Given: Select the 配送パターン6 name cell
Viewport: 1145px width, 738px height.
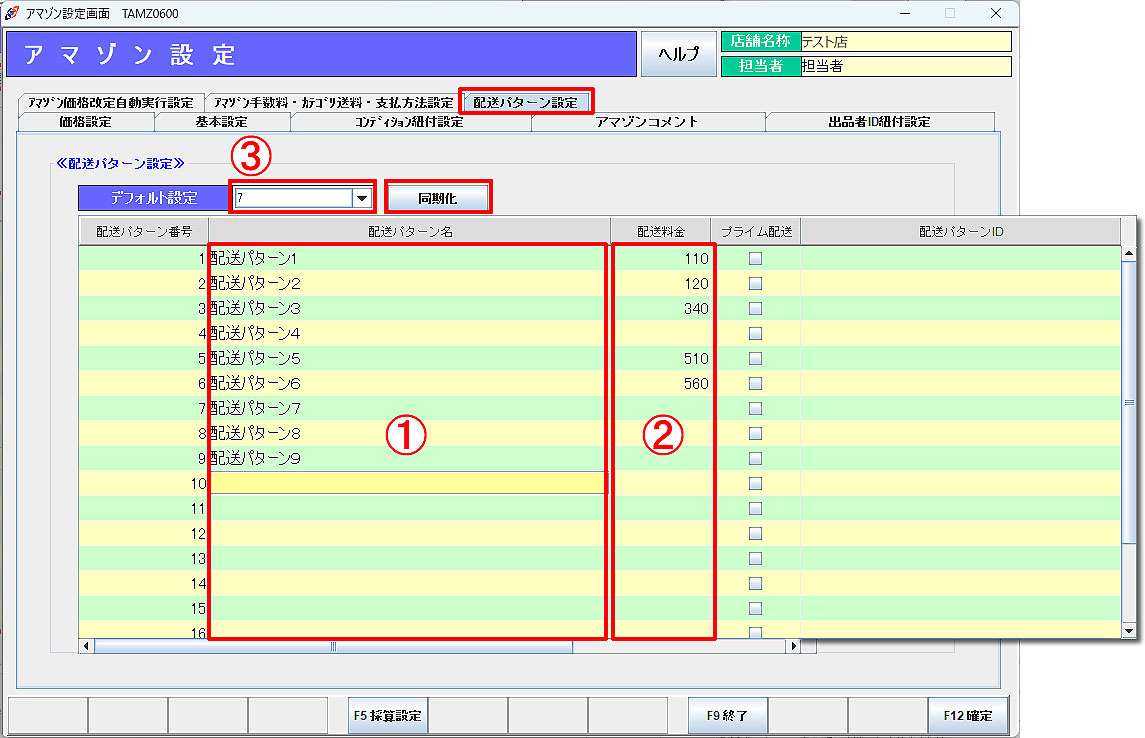Looking at the screenshot, I should (409, 383).
